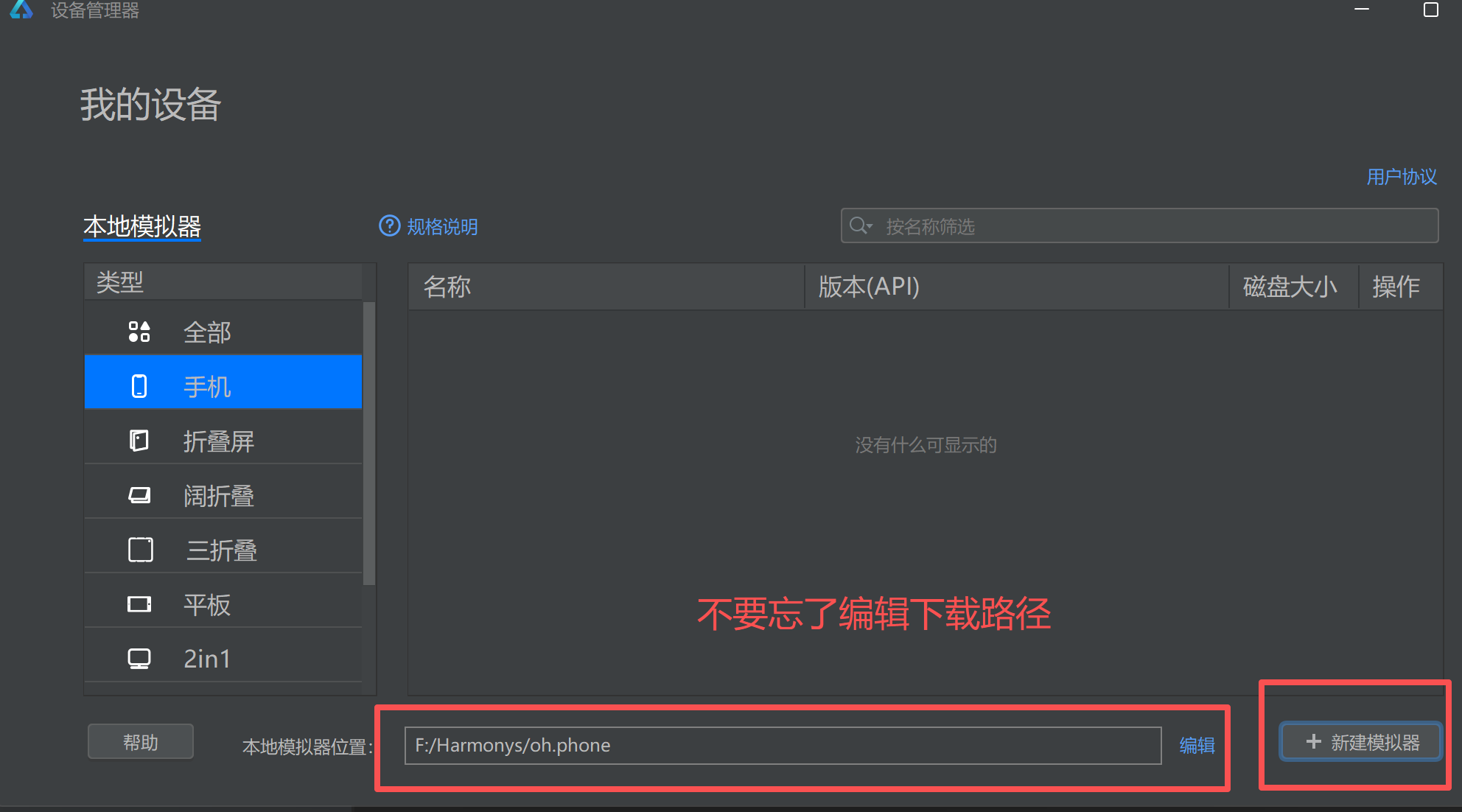Sort by the 名称 column header
The height and width of the screenshot is (812, 1462).
(x=447, y=287)
